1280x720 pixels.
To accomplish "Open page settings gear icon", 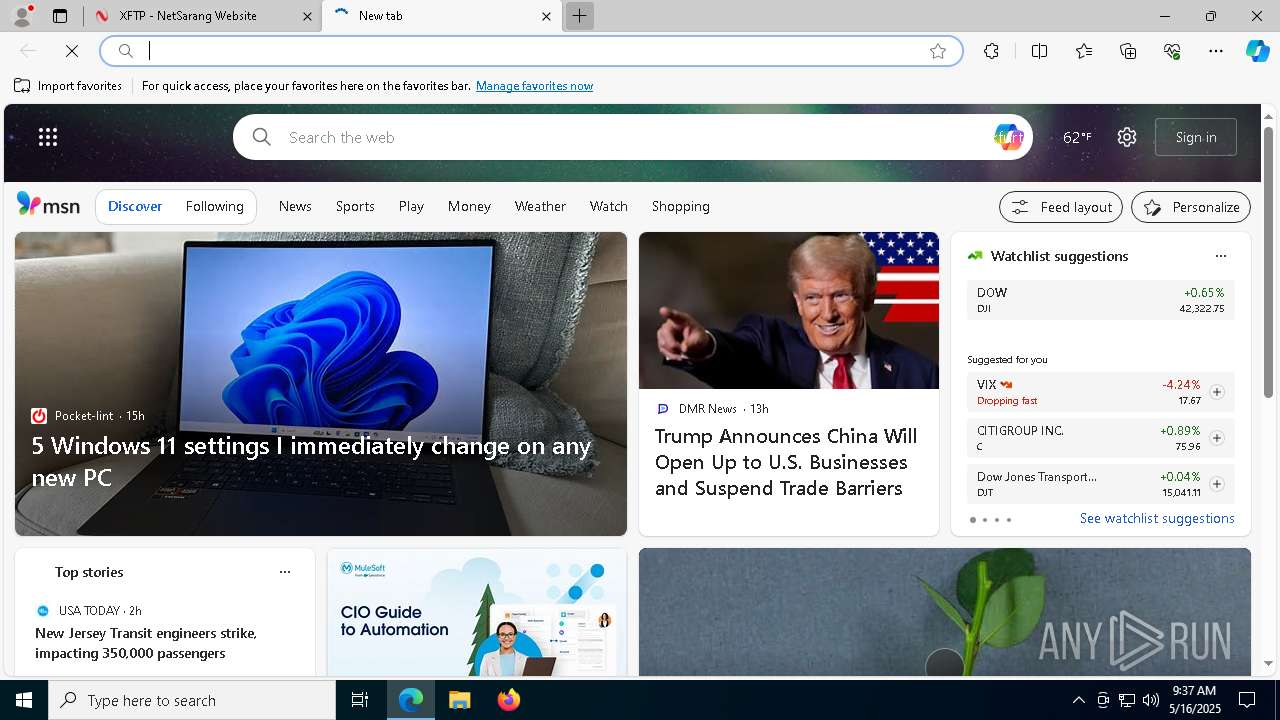I will [1127, 137].
